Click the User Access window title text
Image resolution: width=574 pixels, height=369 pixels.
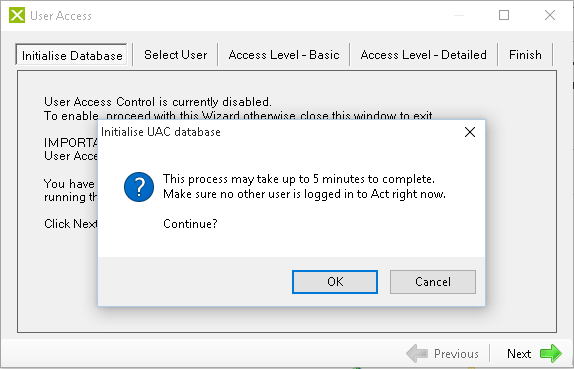pos(61,16)
